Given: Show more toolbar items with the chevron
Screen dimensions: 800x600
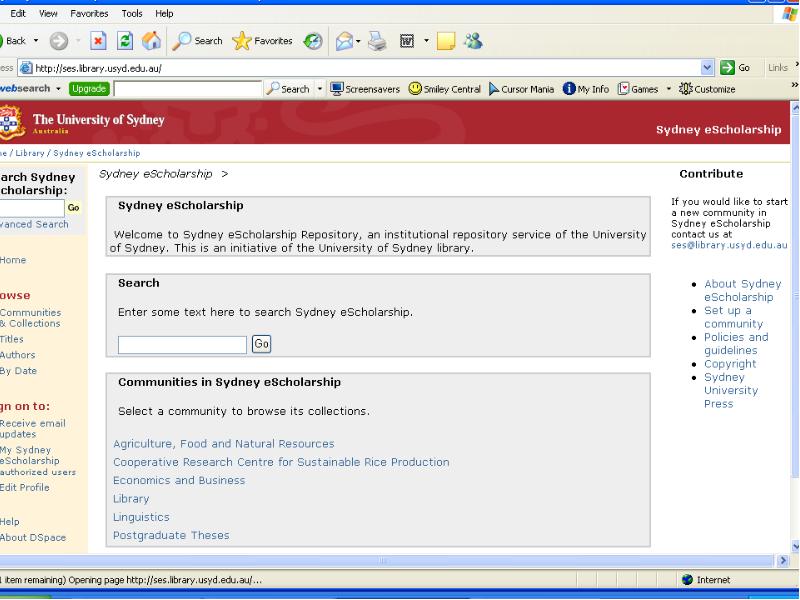Looking at the screenshot, I should click(x=794, y=85).
